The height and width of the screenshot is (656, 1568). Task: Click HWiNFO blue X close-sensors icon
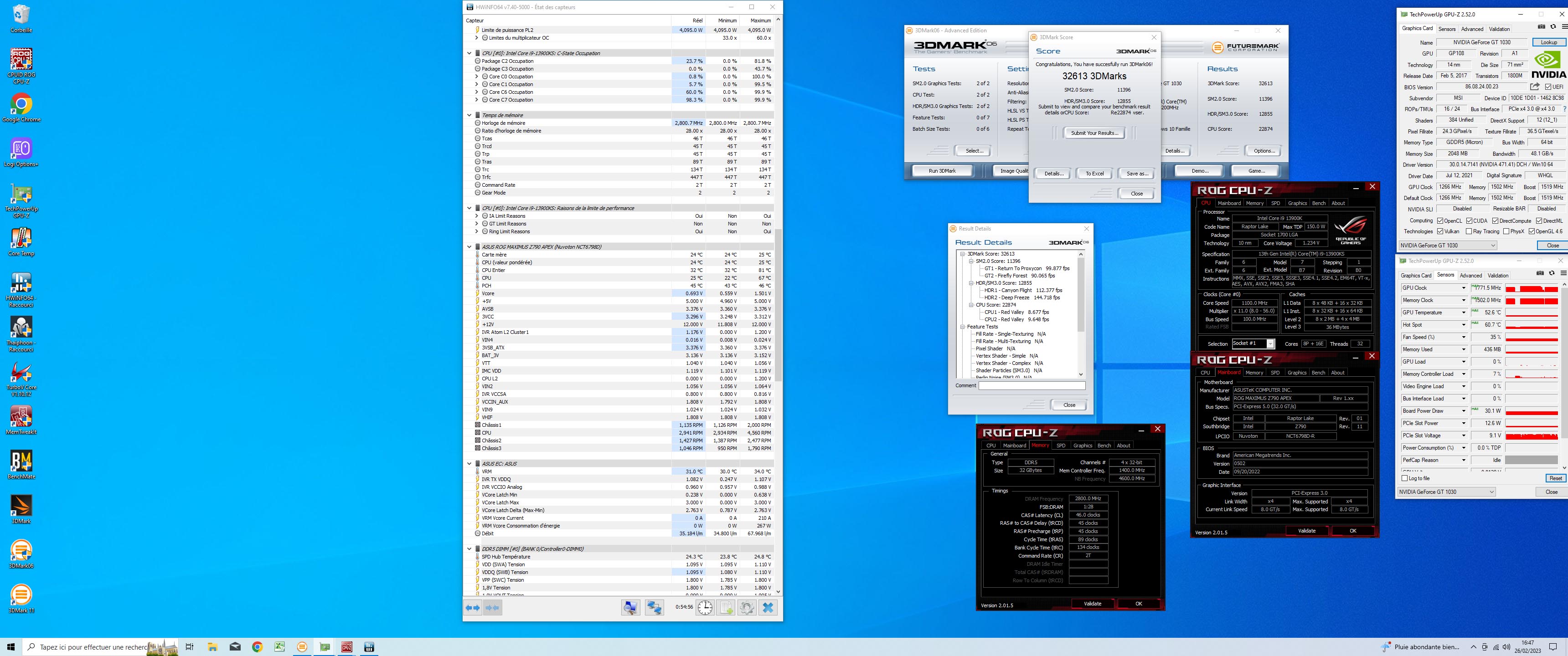point(768,607)
